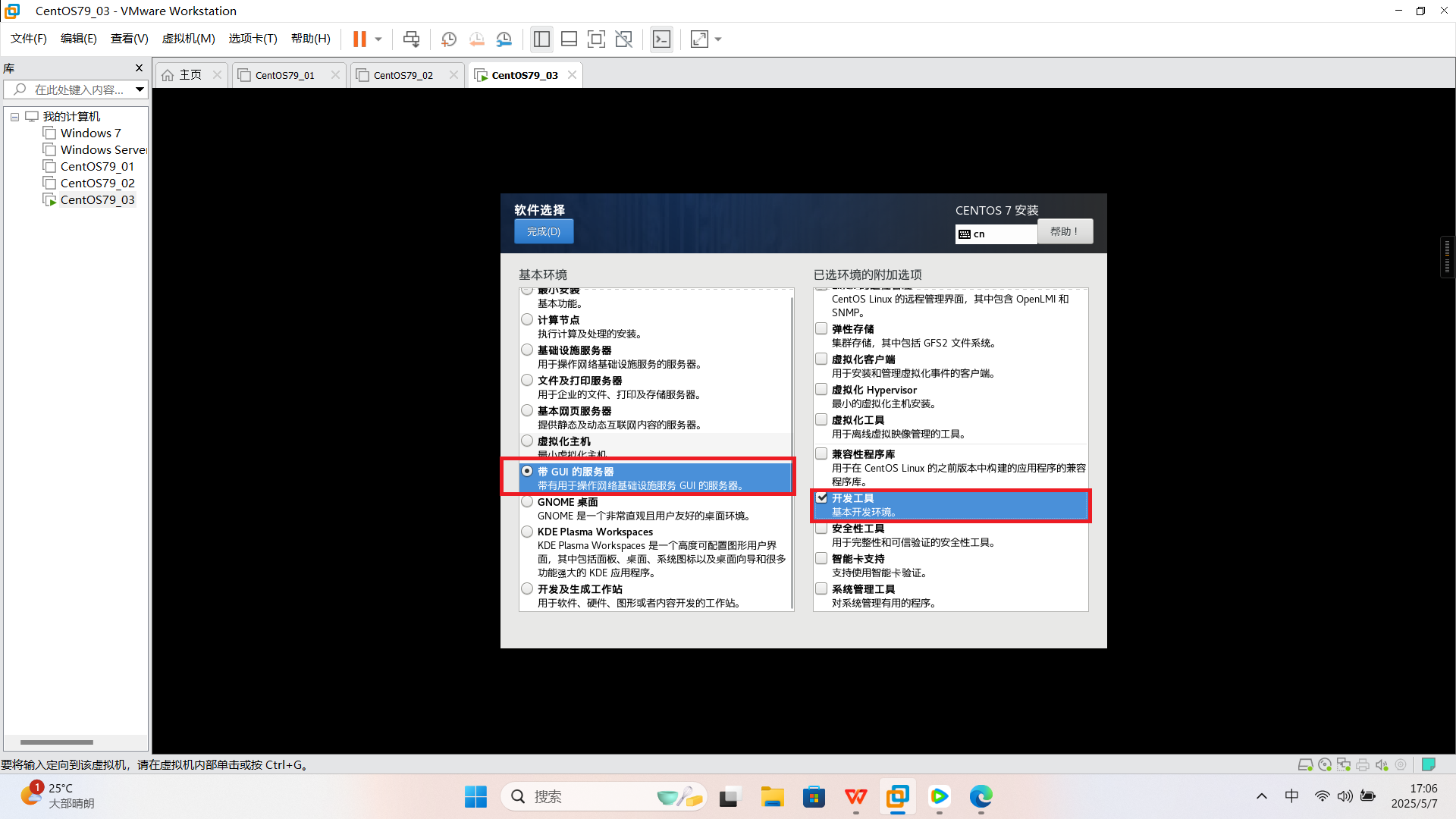The height and width of the screenshot is (819, 1456).
Task: Click the library panel horizontal scrollbar
Action: [x=57, y=742]
